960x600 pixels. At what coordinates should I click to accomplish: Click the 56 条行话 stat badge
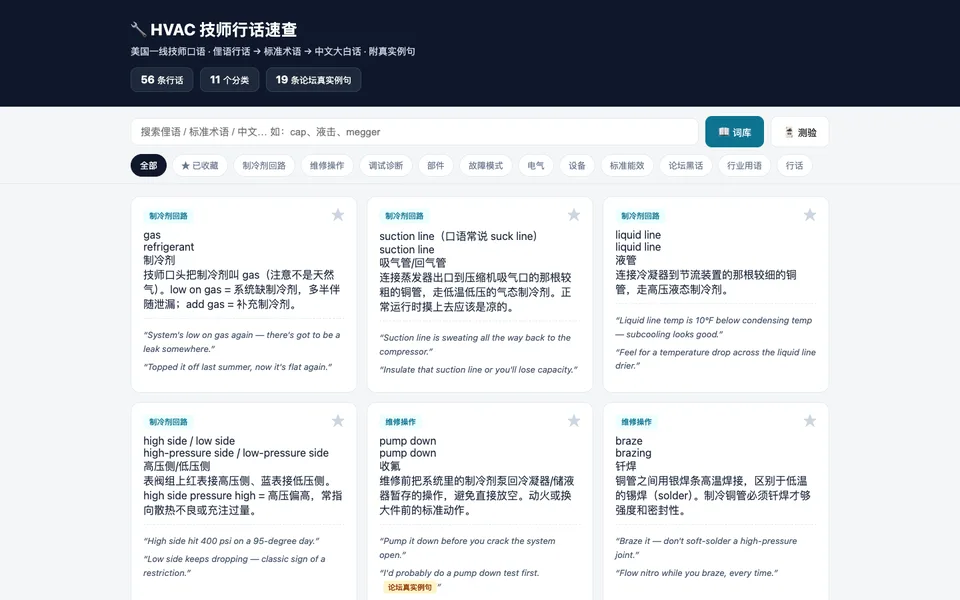pyautogui.click(x=162, y=80)
